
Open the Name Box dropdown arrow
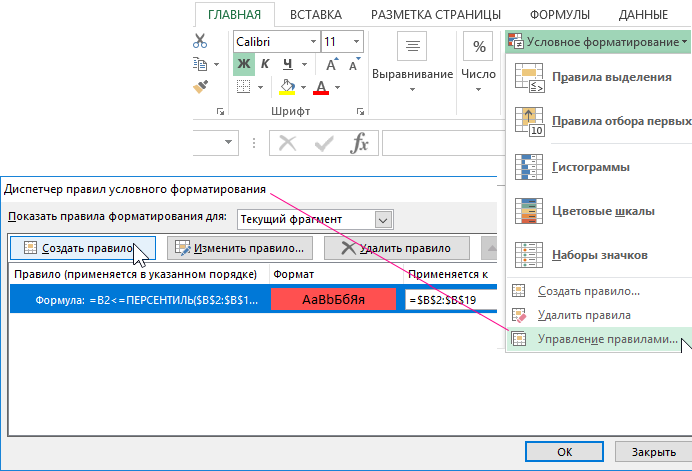(x=228, y=142)
